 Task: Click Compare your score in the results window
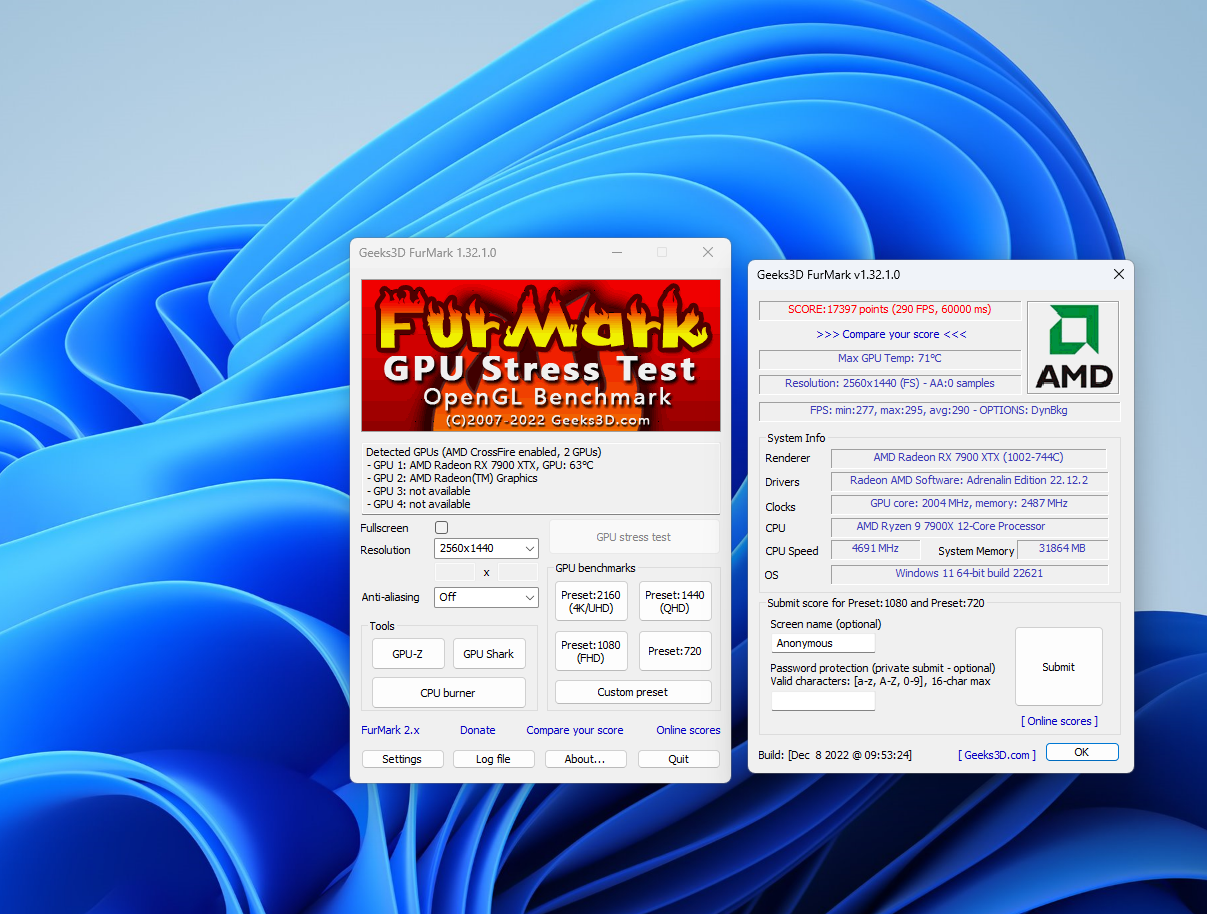(x=890, y=334)
